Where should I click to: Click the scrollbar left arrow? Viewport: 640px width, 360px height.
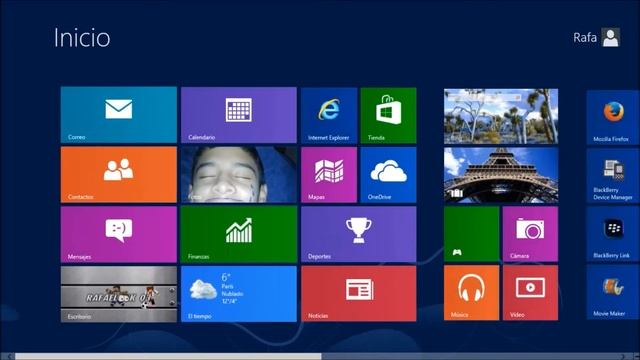(x=9, y=356)
